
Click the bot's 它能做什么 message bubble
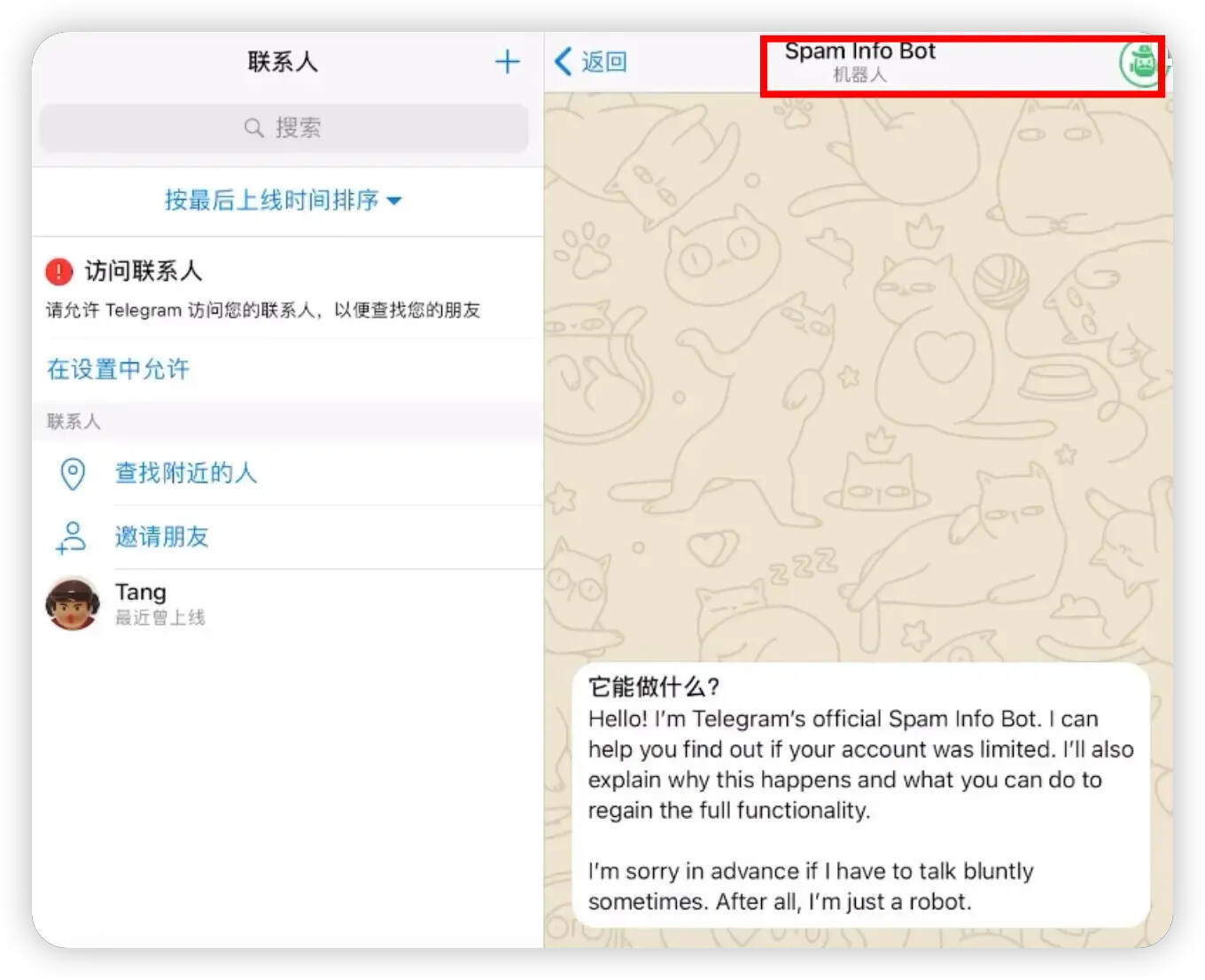tap(861, 794)
